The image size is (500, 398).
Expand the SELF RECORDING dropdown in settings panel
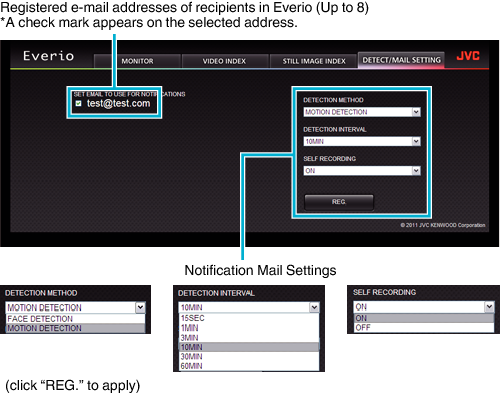click(362, 171)
